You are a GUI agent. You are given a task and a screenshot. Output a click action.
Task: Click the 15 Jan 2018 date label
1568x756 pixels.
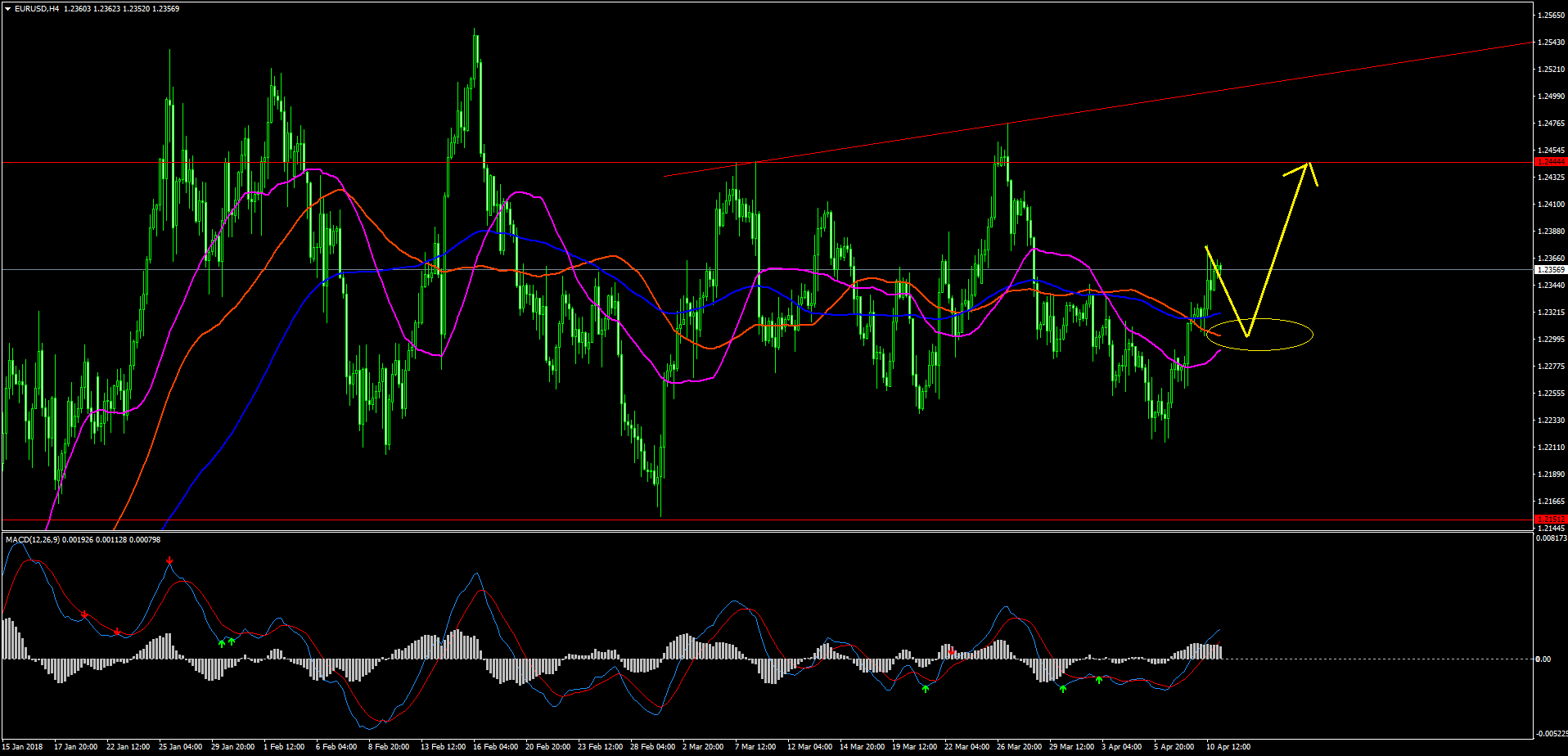22,747
